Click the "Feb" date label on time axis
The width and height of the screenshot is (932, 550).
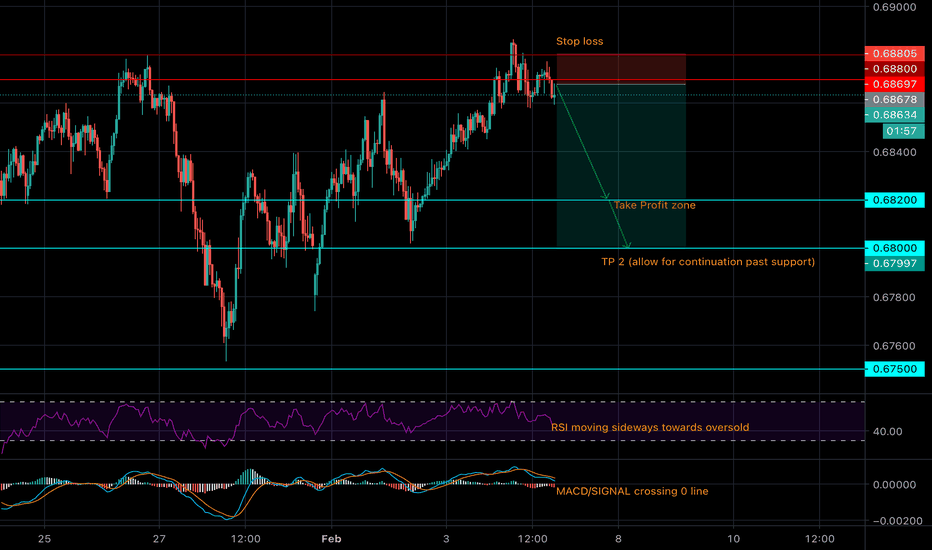click(x=331, y=539)
